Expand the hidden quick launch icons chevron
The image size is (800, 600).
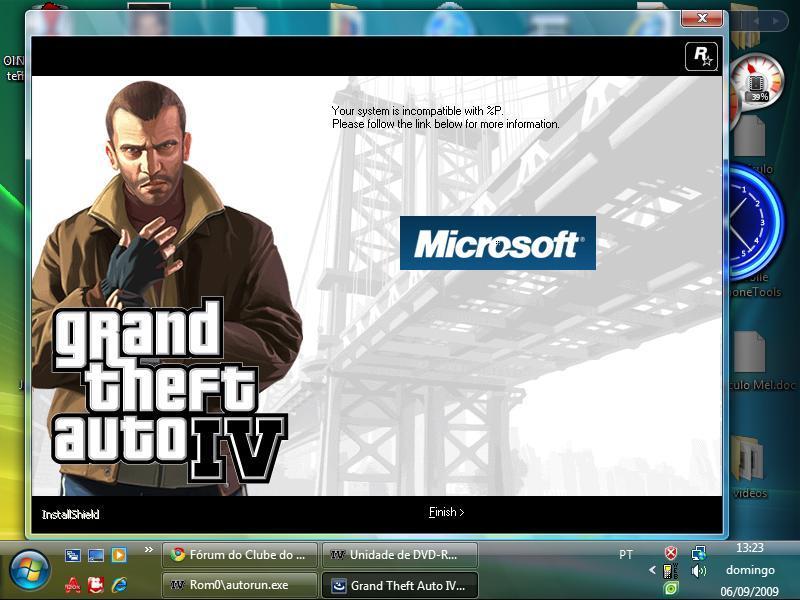(149, 550)
